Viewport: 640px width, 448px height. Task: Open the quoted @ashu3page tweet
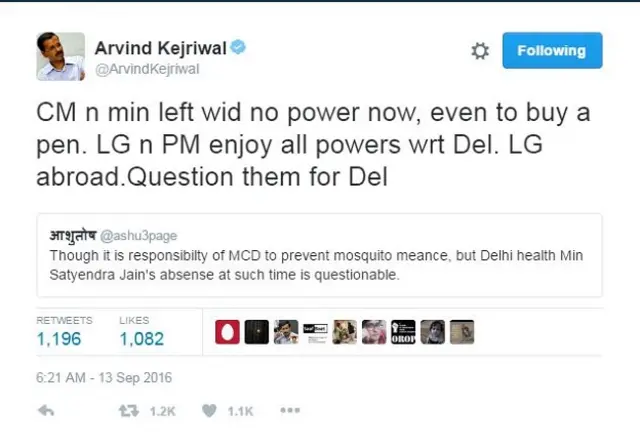tap(319, 255)
